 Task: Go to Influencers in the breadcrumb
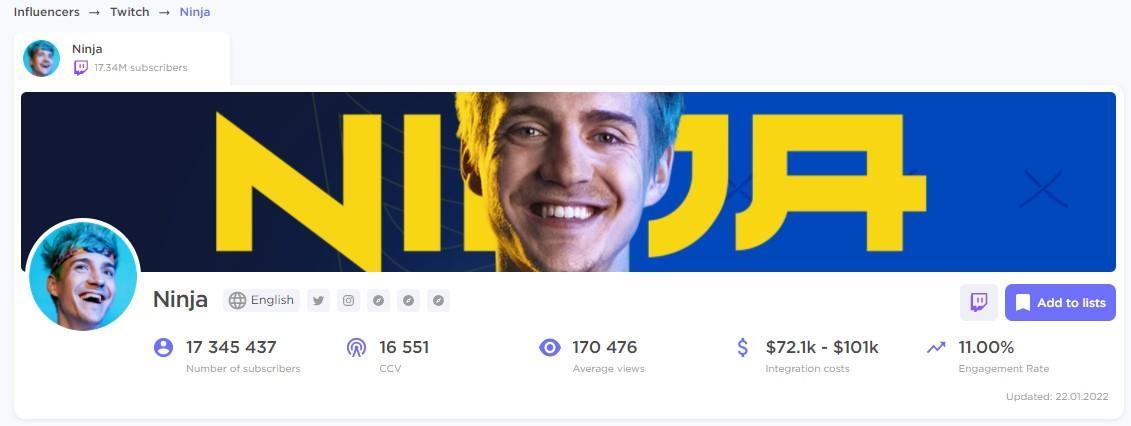coord(47,12)
